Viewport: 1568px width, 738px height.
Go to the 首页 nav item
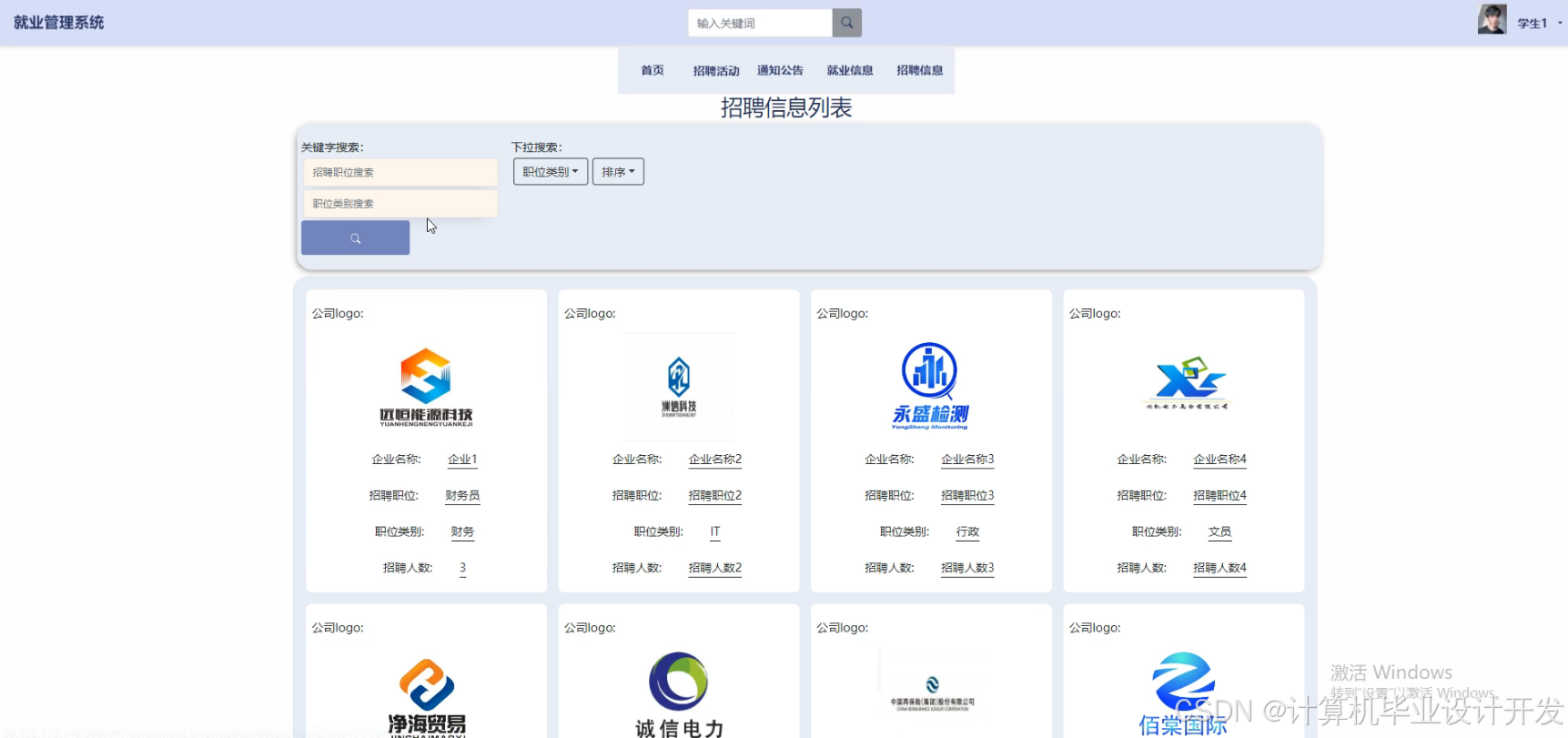652,70
